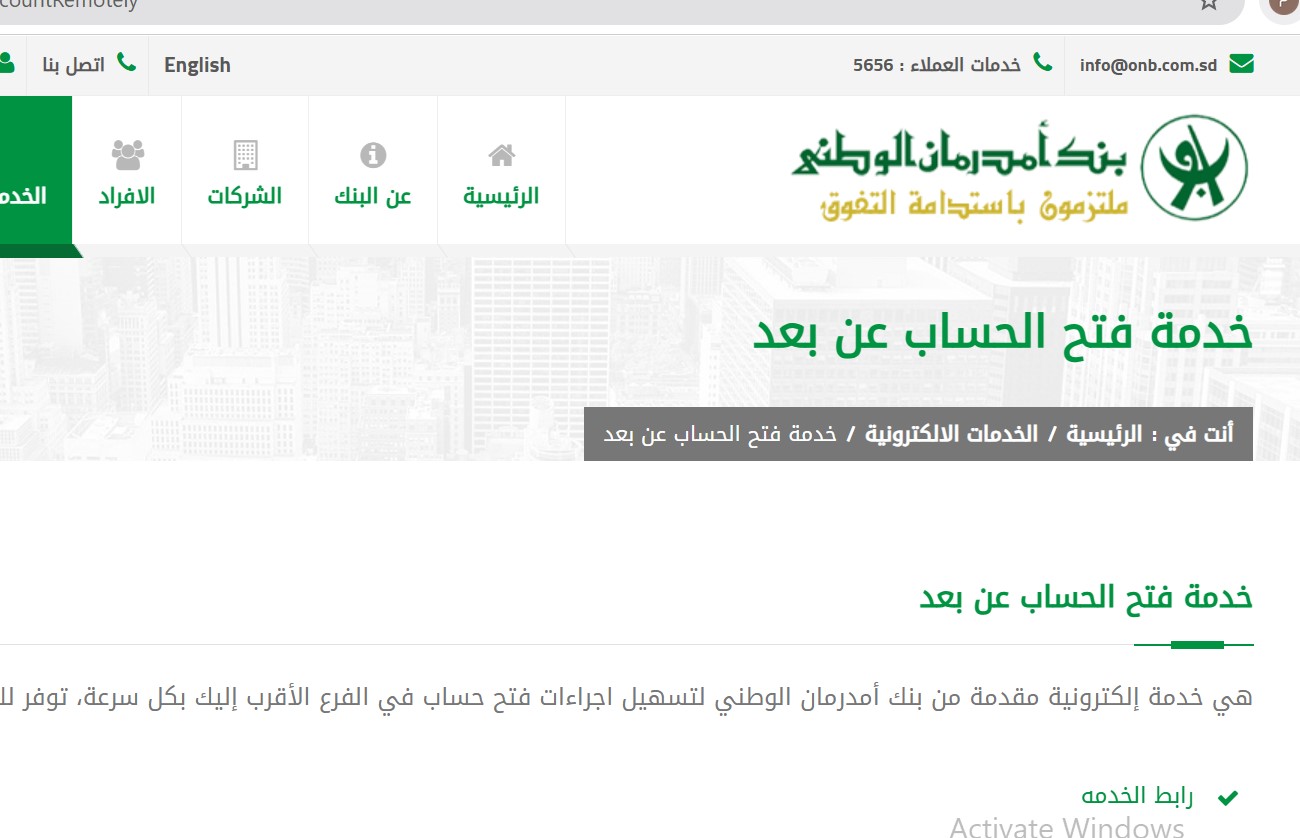Viewport: 1300px width, 838px height.
Task: Open the الرئيسية navigation menu item
Action: tap(501, 196)
